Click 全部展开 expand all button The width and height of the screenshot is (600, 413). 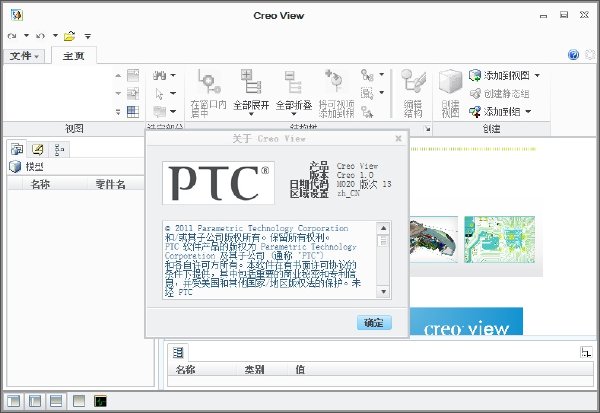click(251, 93)
